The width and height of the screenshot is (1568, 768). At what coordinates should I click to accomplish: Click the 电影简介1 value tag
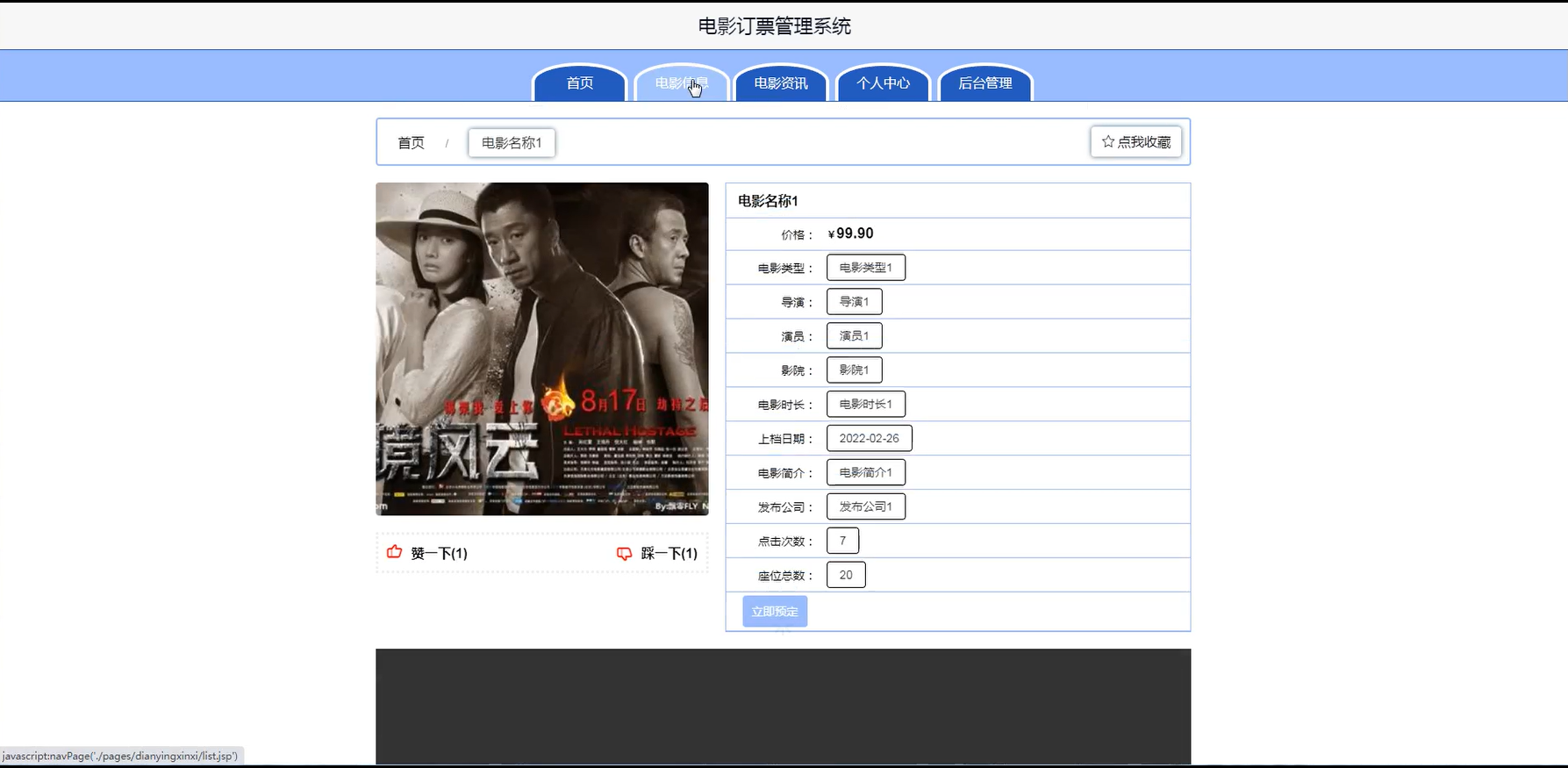pyautogui.click(x=866, y=473)
